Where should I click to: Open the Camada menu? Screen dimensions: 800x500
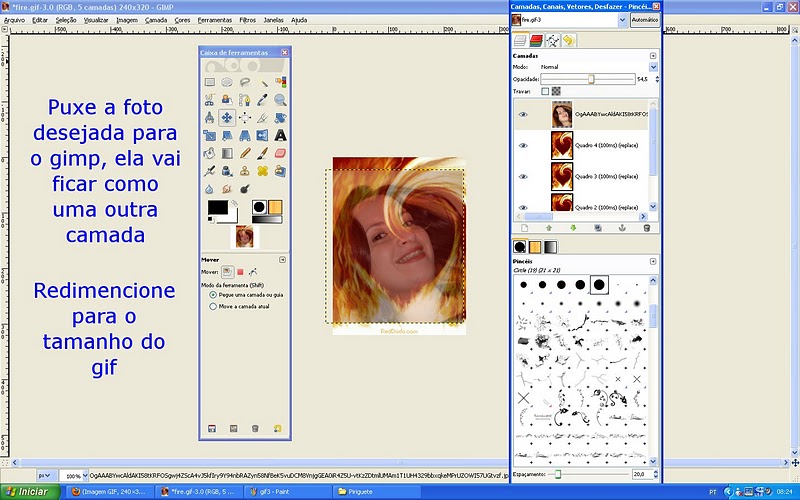tap(156, 20)
